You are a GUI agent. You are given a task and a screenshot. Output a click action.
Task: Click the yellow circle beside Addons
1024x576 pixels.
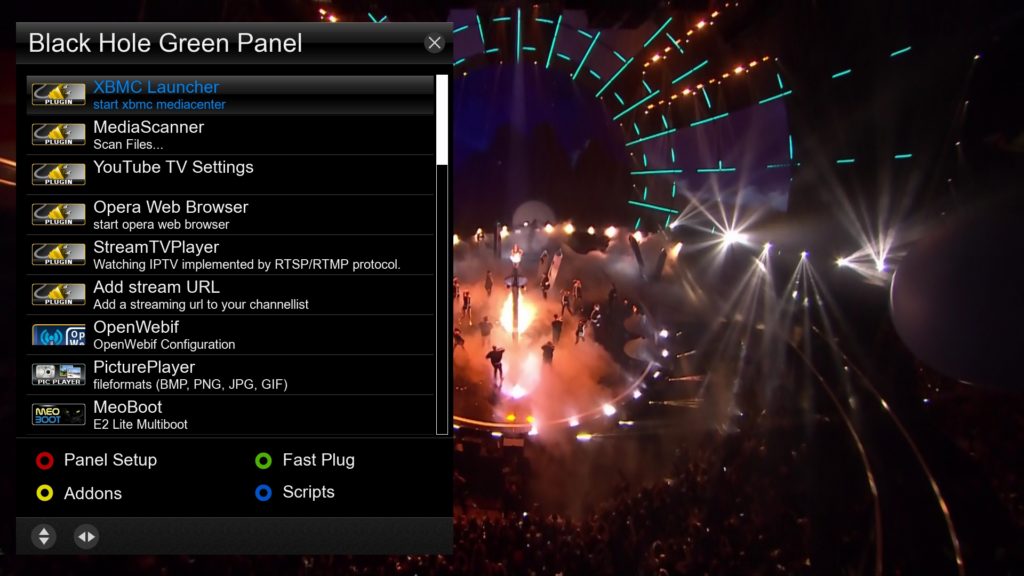coord(44,493)
